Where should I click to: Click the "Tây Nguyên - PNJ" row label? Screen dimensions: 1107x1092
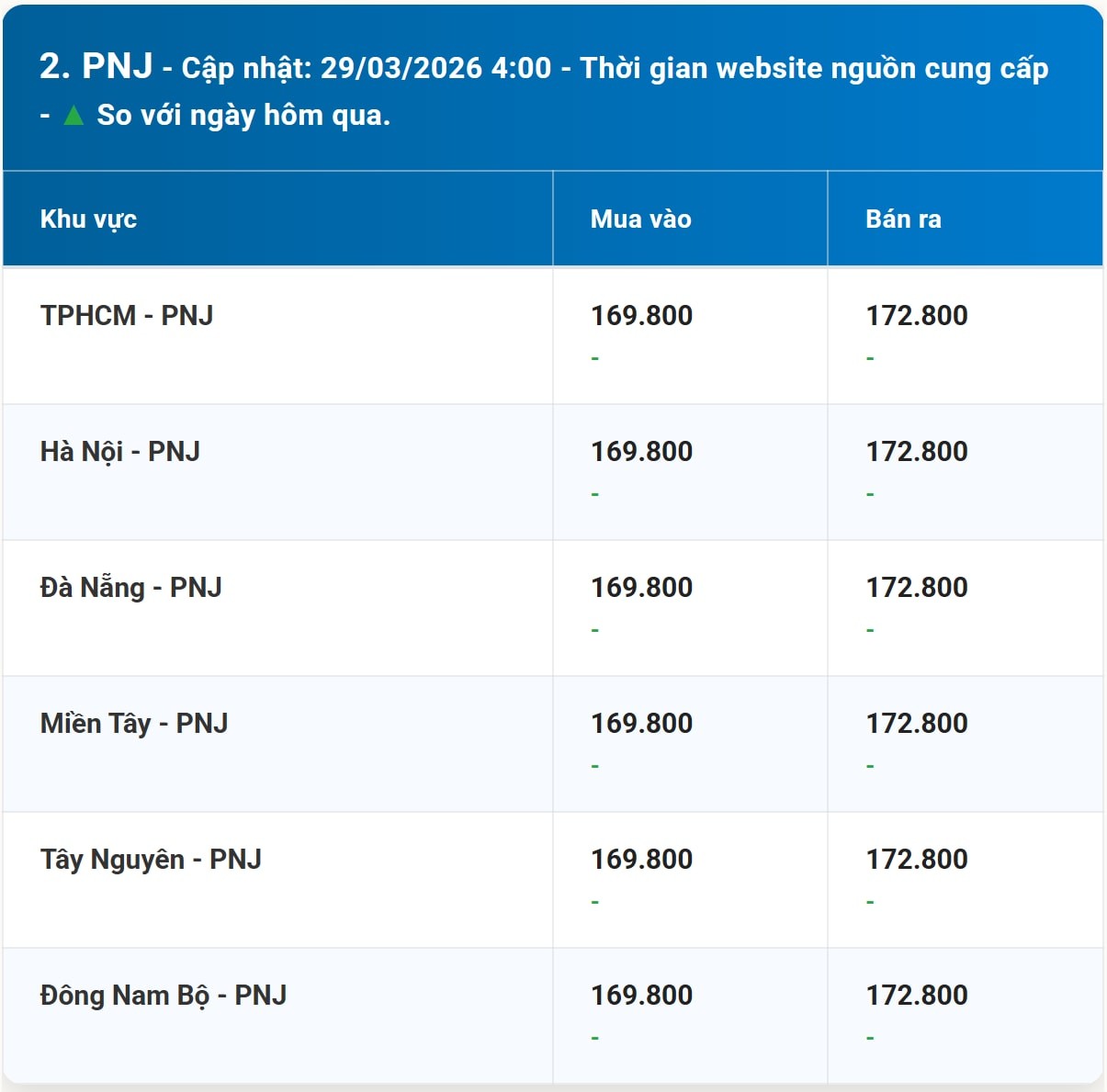(x=151, y=859)
